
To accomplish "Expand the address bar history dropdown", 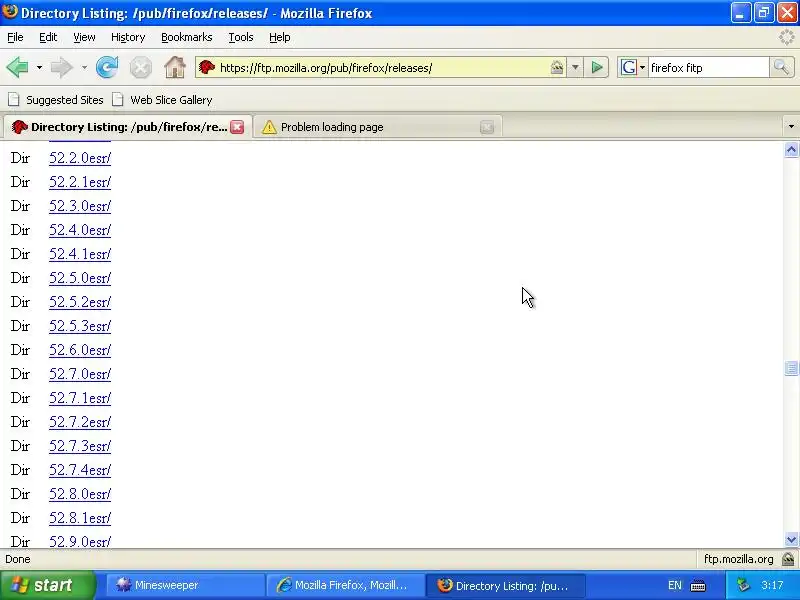I will (575, 67).
